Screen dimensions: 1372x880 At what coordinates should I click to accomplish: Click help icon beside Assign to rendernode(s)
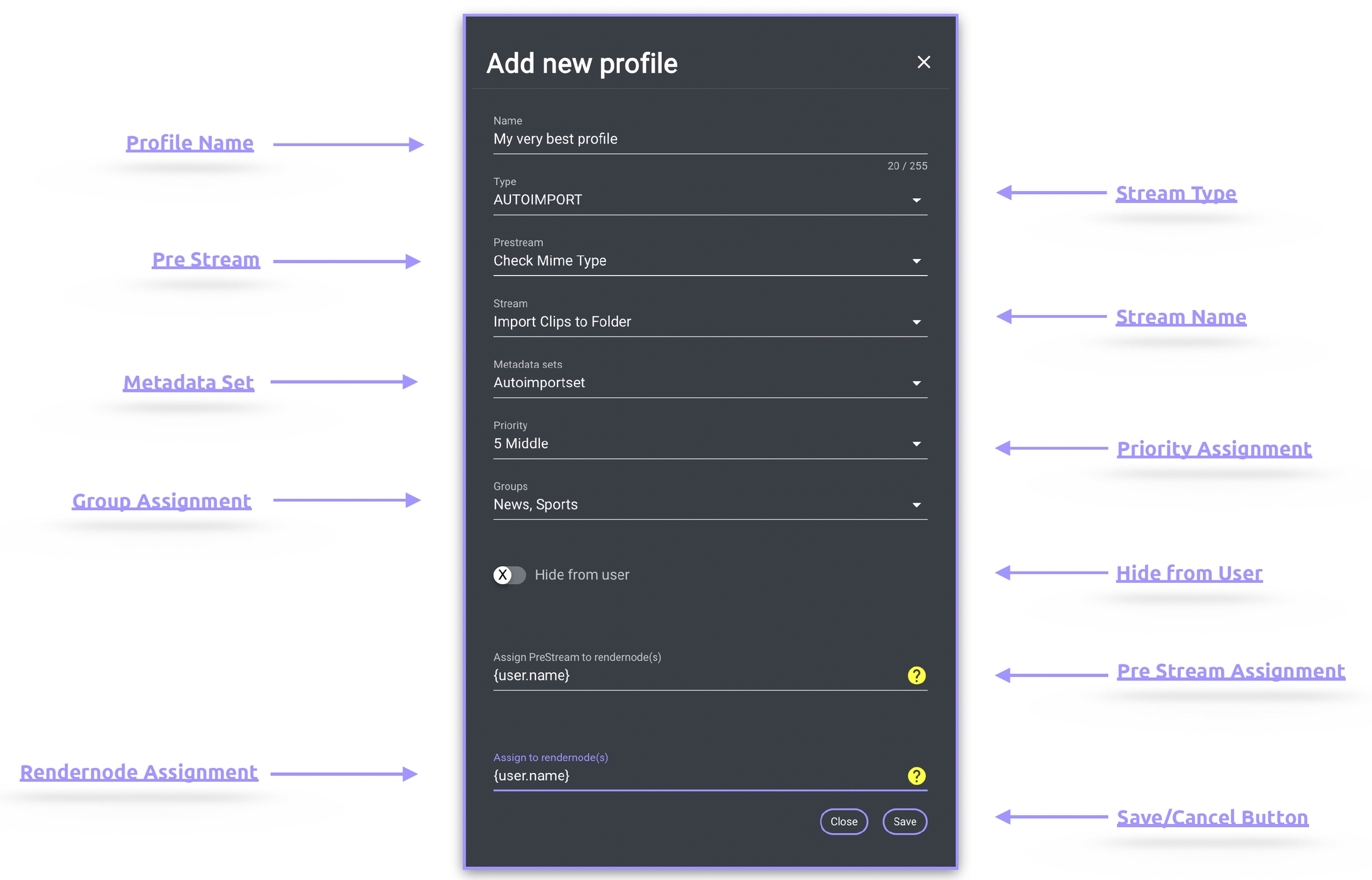916,776
